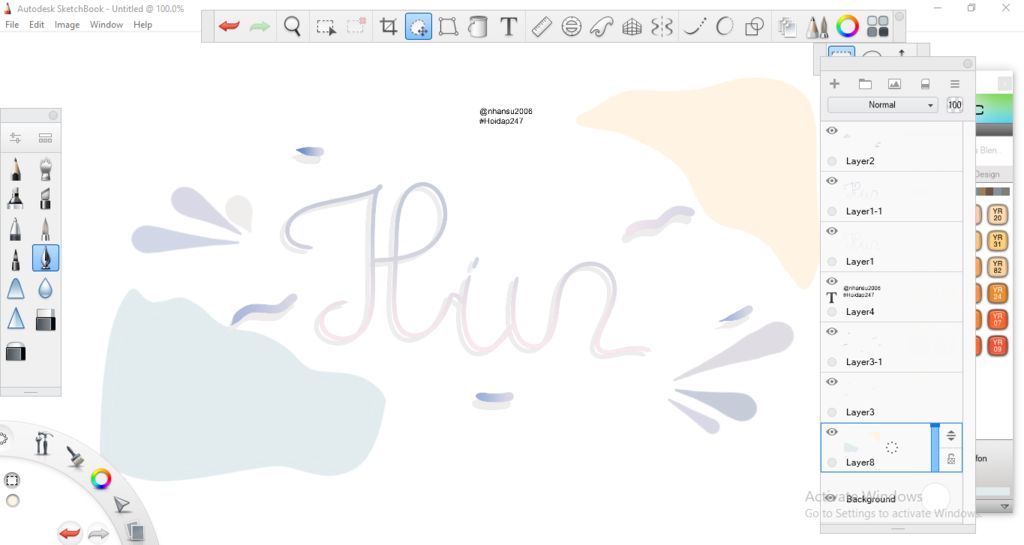Hide Layer8 with its eye icon
Viewport: 1024px width, 545px height.
coord(831,432)
